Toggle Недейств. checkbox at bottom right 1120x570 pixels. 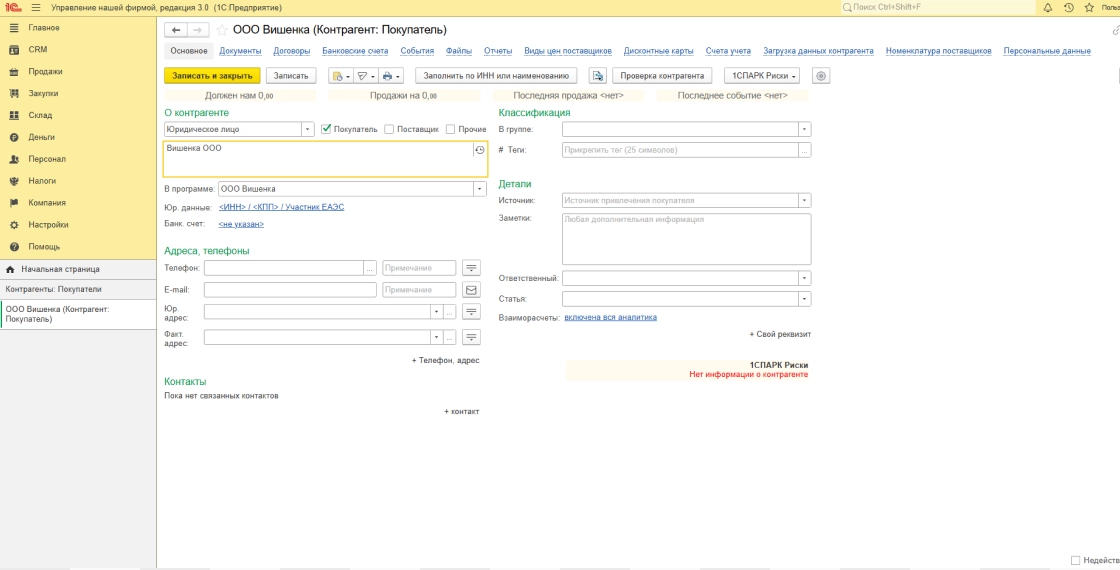pos(1075,561)
